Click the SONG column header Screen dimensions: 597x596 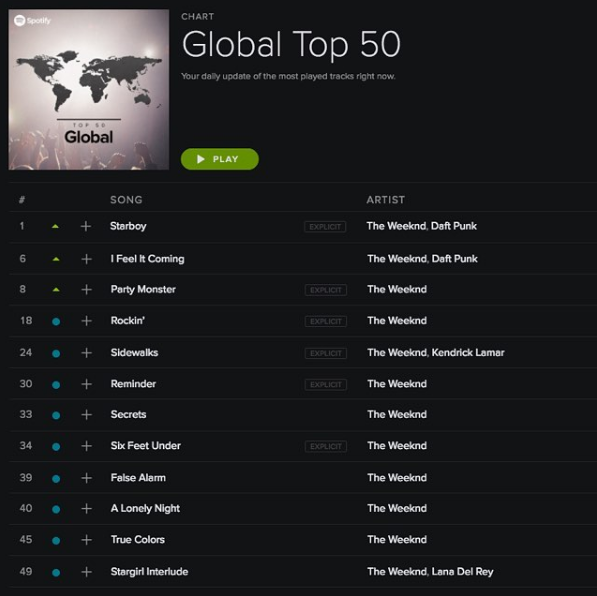126,200
